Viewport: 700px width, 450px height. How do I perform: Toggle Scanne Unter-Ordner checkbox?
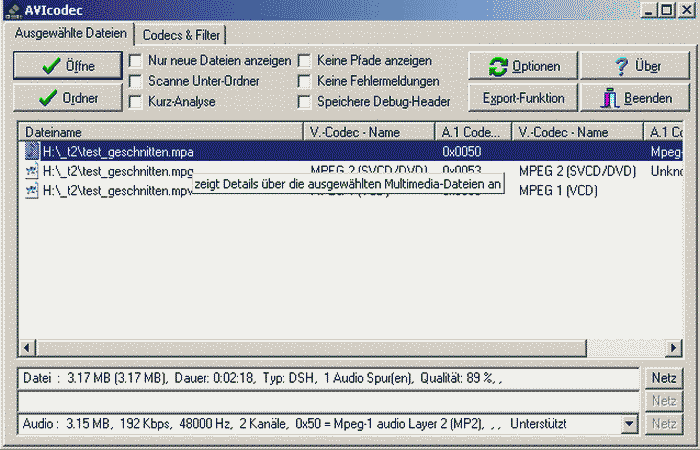point(135,81)
